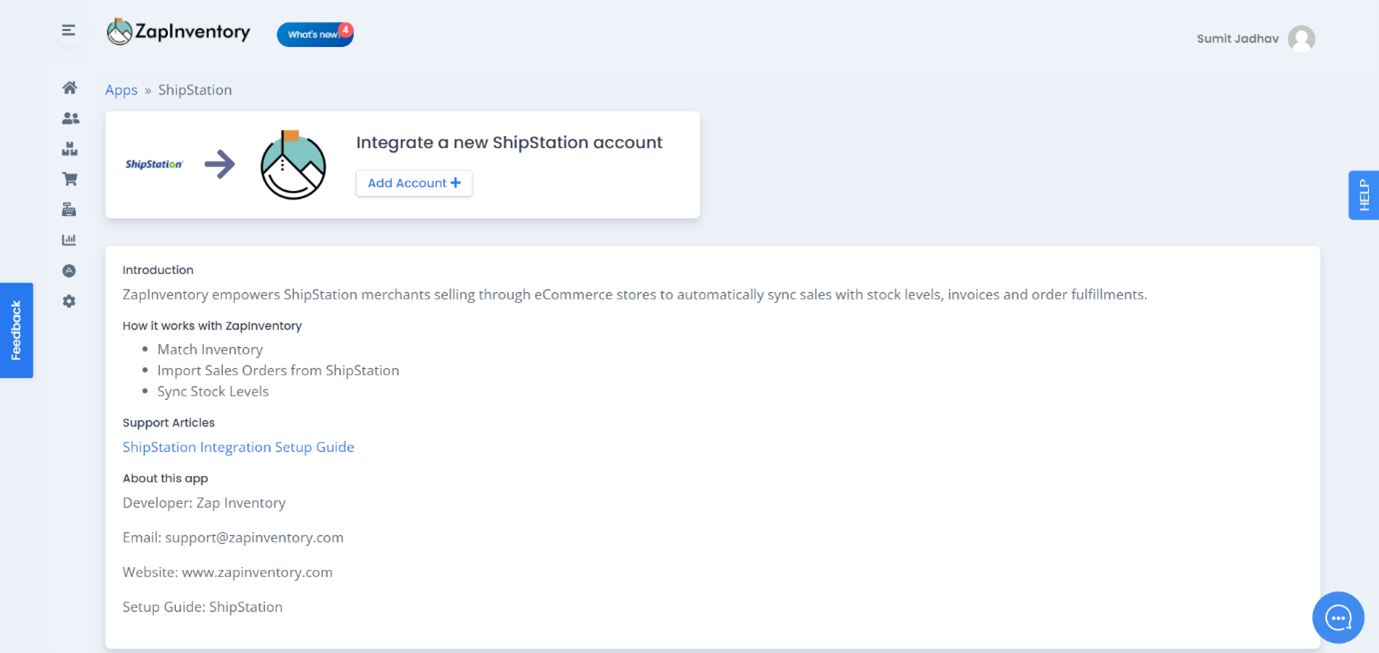Click the www.zapinventory.com website line
The image size is (1379, 653).
pyautogui.click(x=227, y=573)
